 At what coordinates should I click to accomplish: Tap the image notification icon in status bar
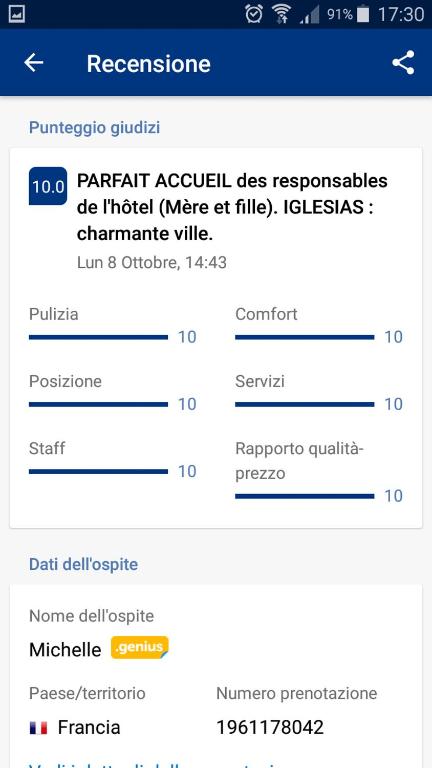[x=17, y=14]
